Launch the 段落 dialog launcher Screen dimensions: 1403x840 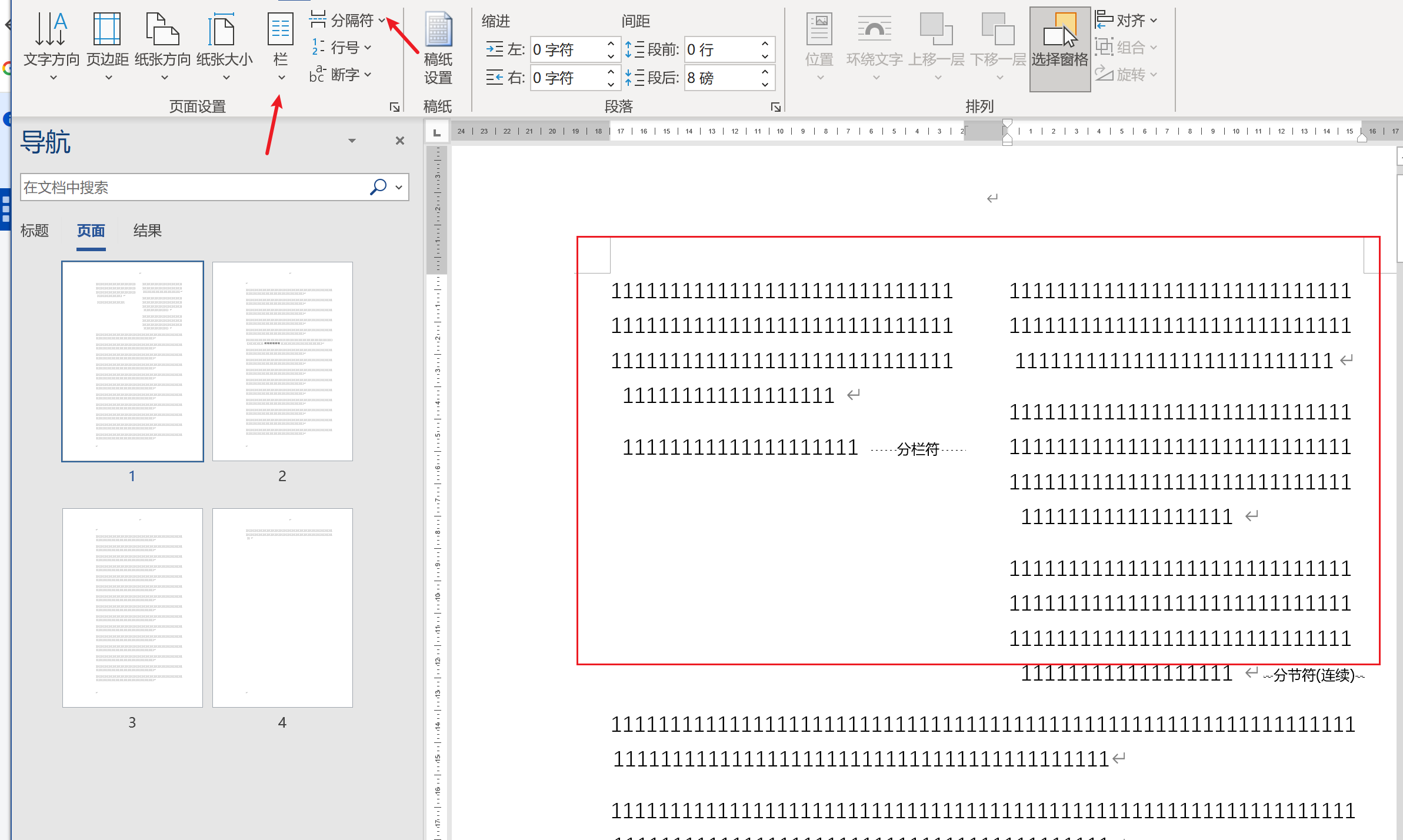776,107
